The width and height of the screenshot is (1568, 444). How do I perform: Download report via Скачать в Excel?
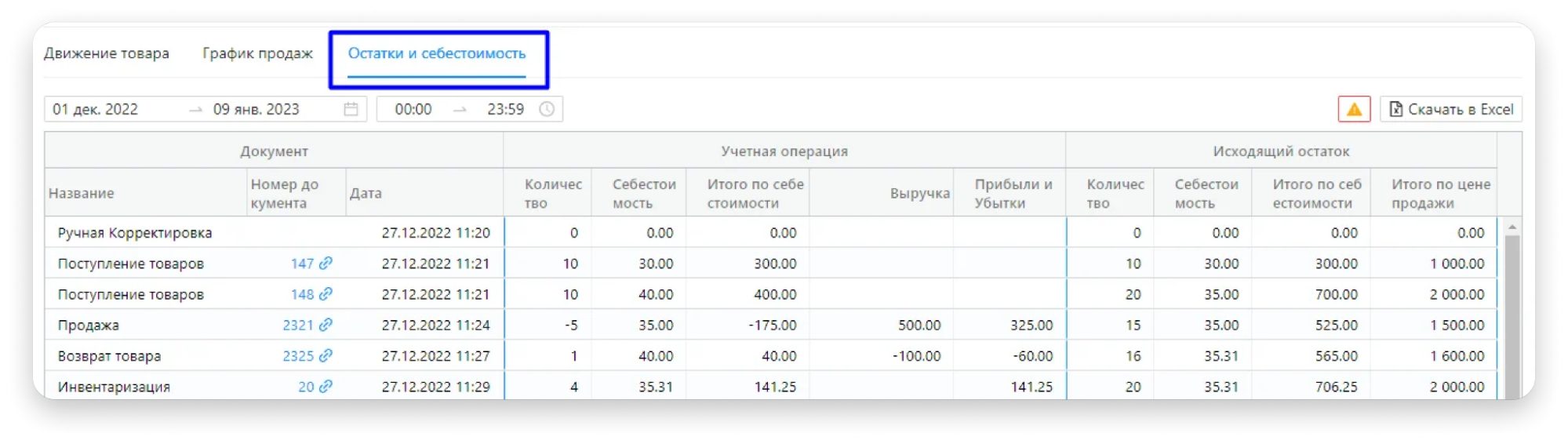(1451, 109)
